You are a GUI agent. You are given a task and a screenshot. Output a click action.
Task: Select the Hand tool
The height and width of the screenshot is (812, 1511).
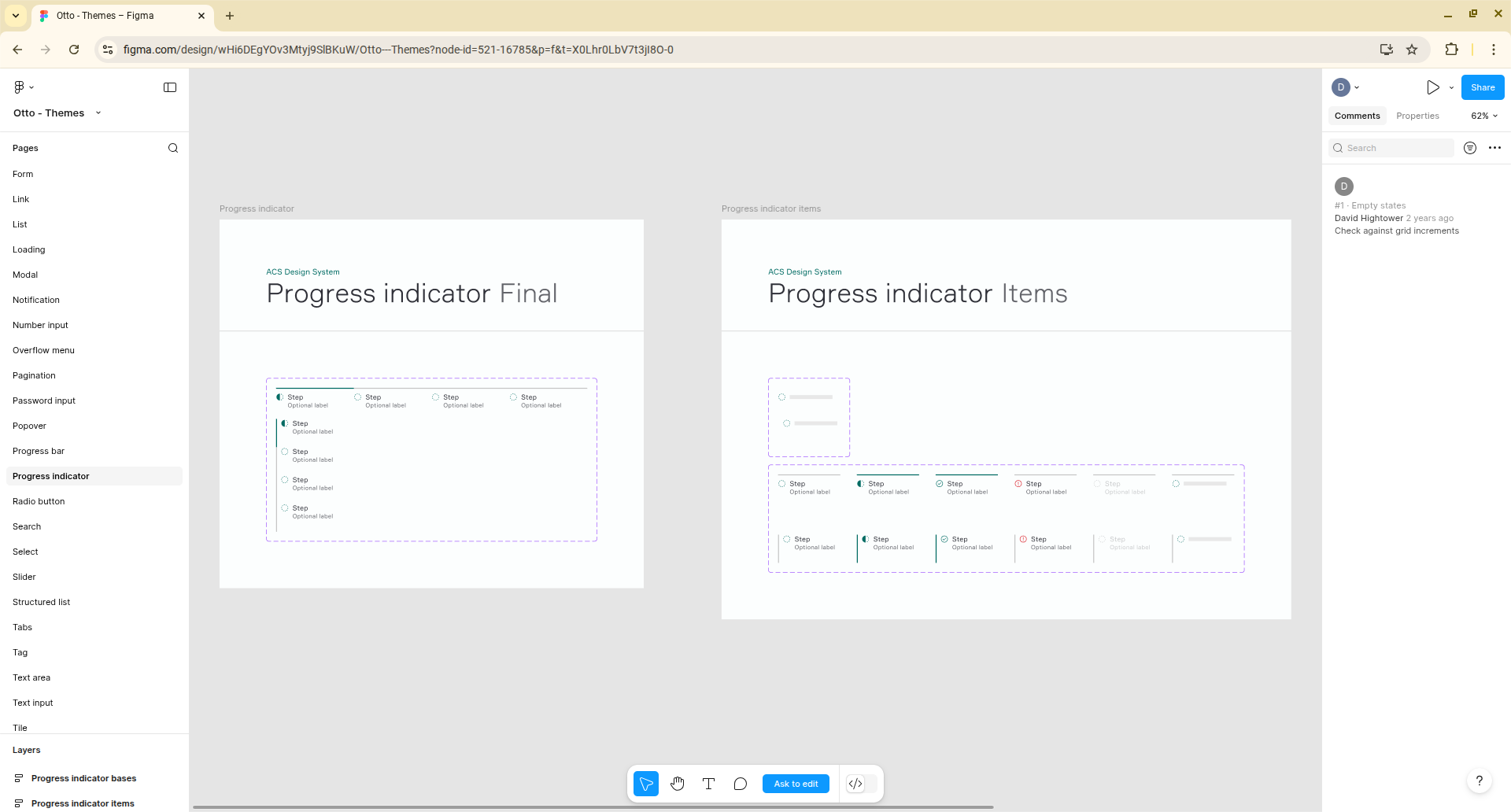coord(677,784)
